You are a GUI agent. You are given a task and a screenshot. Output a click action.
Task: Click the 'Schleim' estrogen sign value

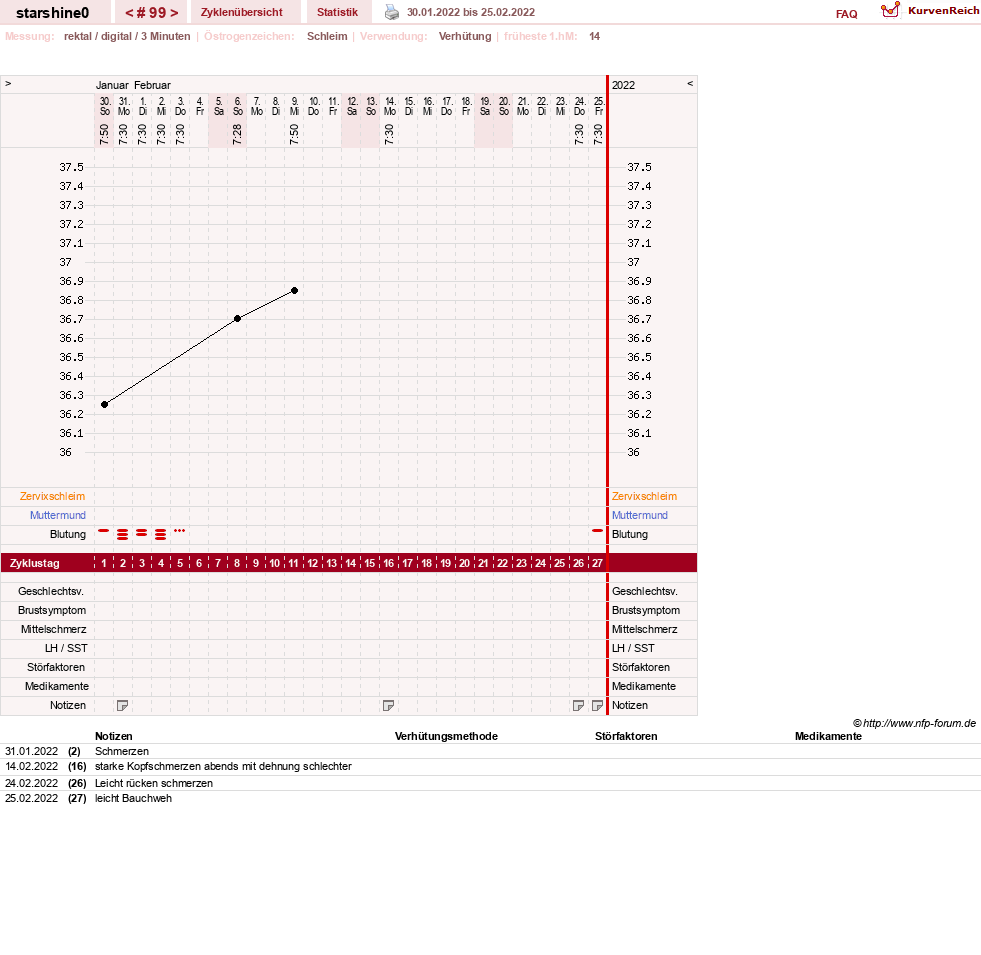click(327, 36)
